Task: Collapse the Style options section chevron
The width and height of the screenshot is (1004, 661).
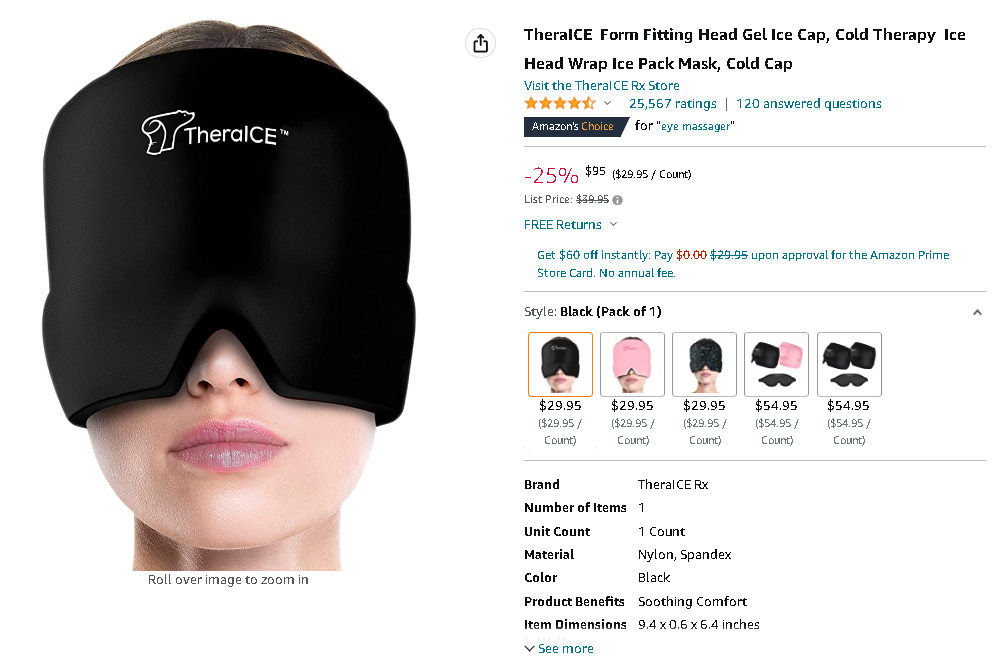Action: click(x=977, y=312)
